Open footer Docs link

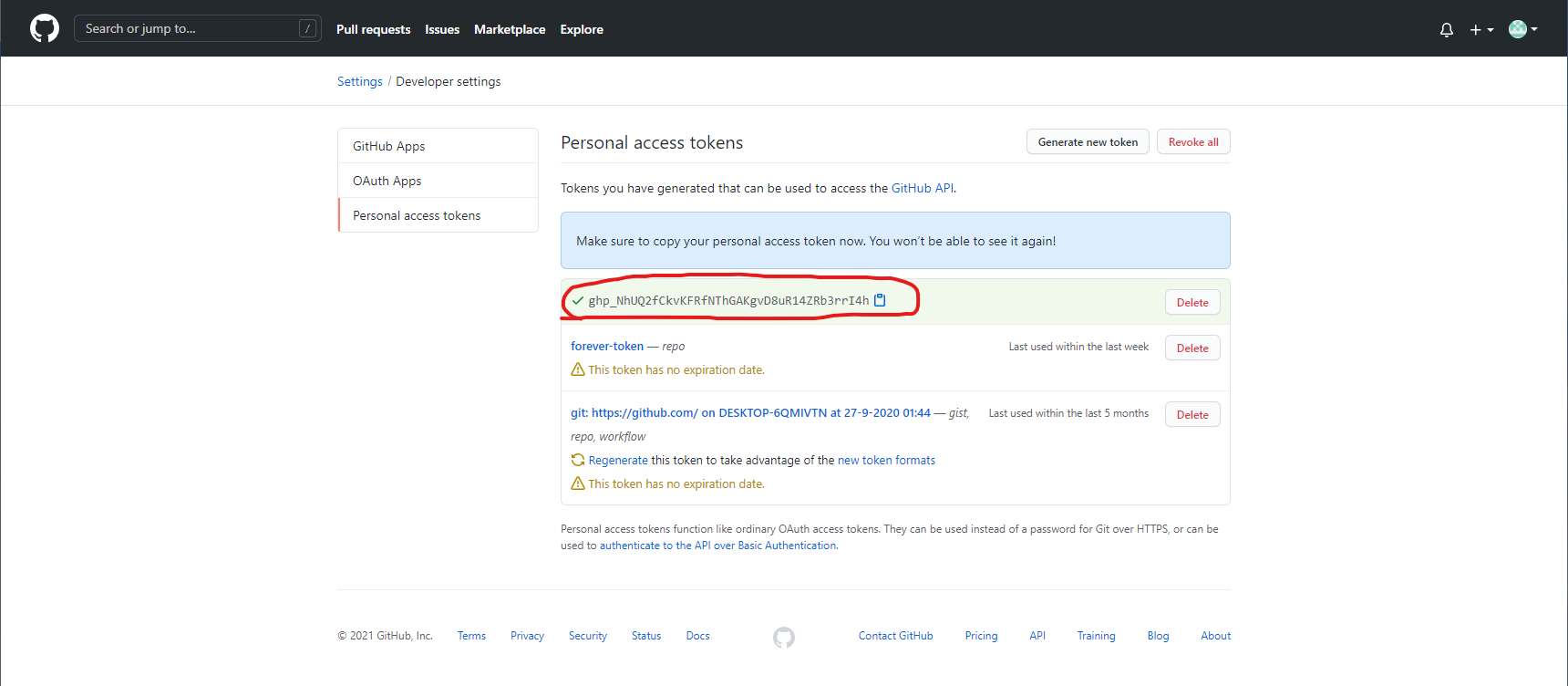click(x=697, y=636)
